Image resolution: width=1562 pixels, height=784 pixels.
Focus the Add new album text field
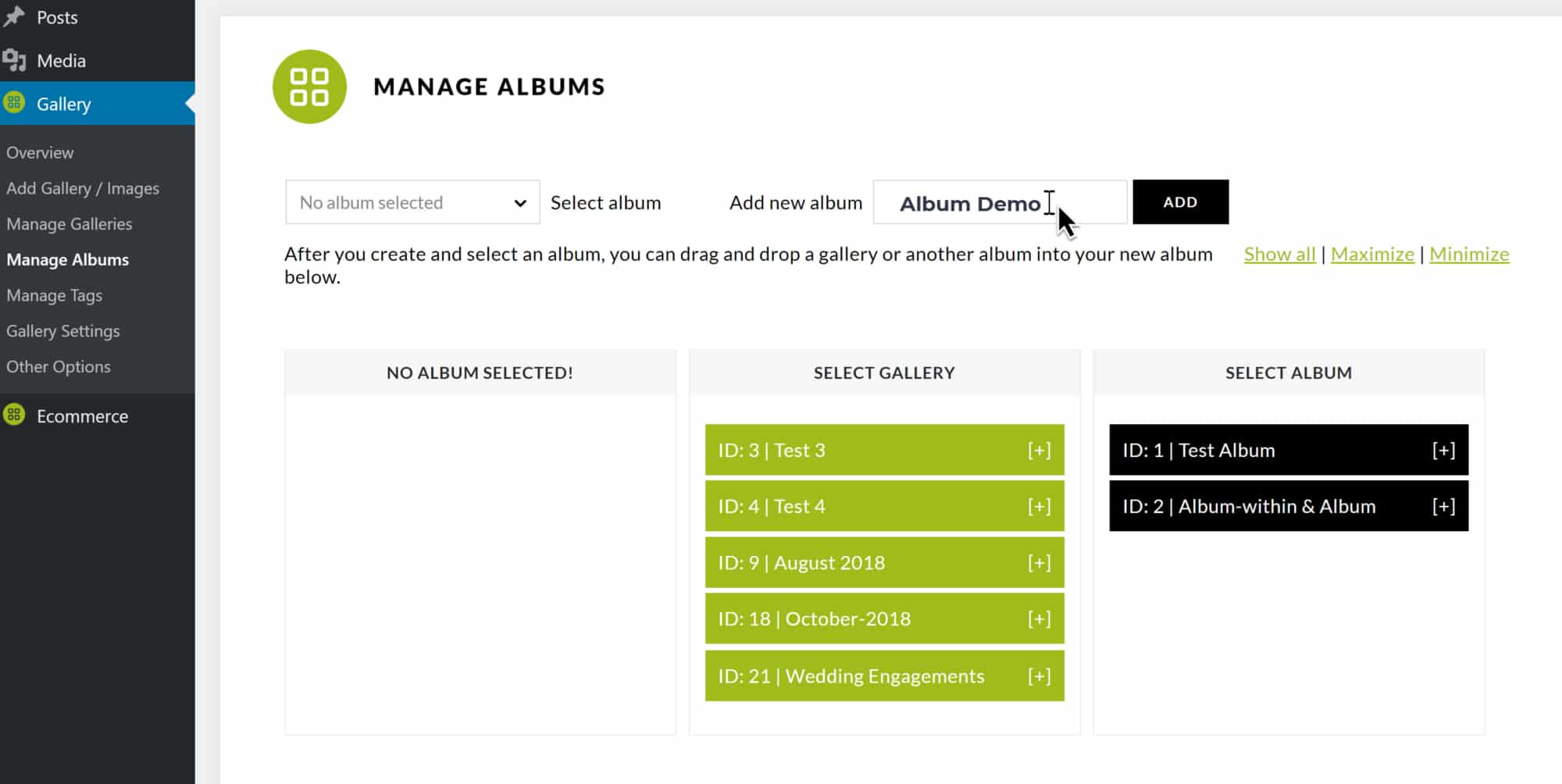pyautogui.click(x=1000, y=202)
